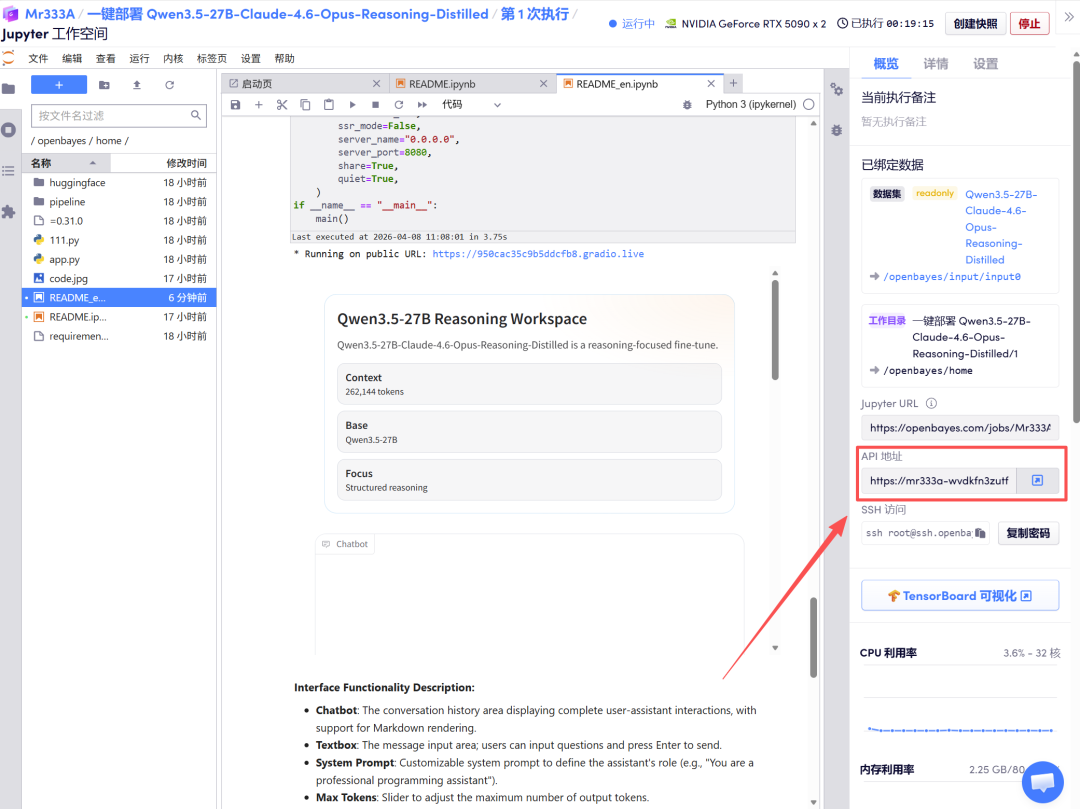Open TensorBoard 可视化
Viewport: 1080px width, 809px height.
[x=959, y=596]
